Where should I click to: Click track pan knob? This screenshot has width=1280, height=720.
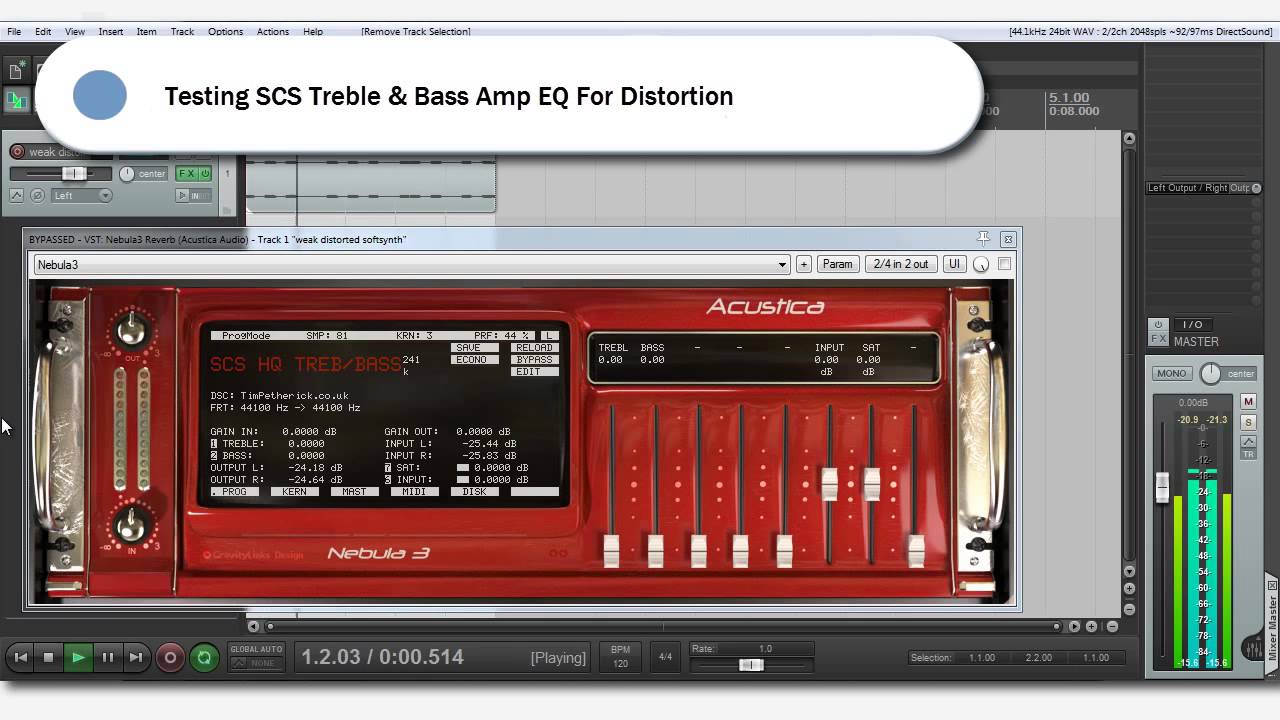[127, 174]
